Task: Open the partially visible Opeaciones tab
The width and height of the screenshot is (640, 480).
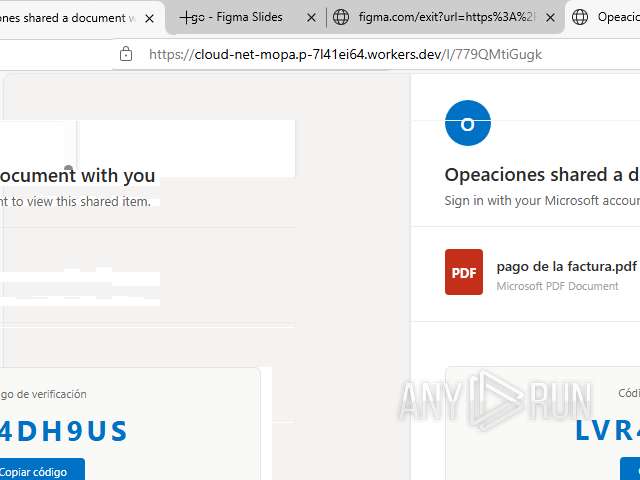Action: (604, 18)
